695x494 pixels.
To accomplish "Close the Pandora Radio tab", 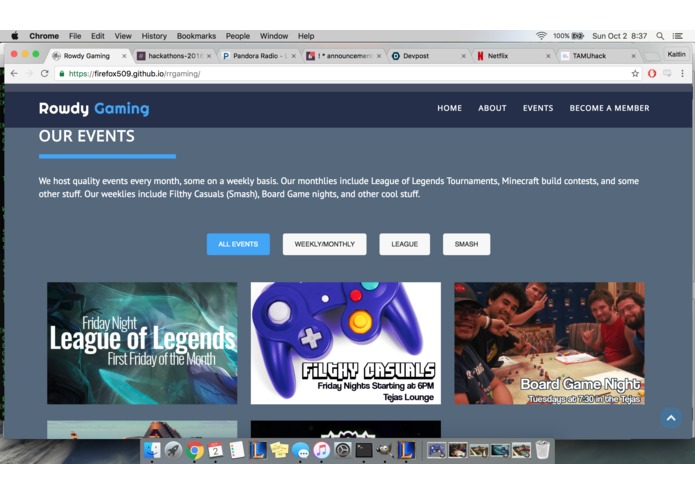I will (x=293, y=56).
